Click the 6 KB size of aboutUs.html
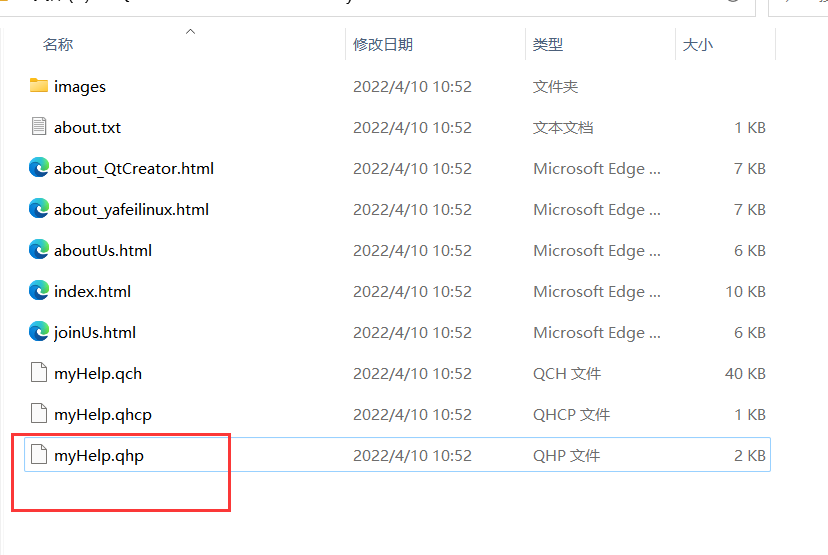Screen dimensions: 828x555 [x=750, y=250]
